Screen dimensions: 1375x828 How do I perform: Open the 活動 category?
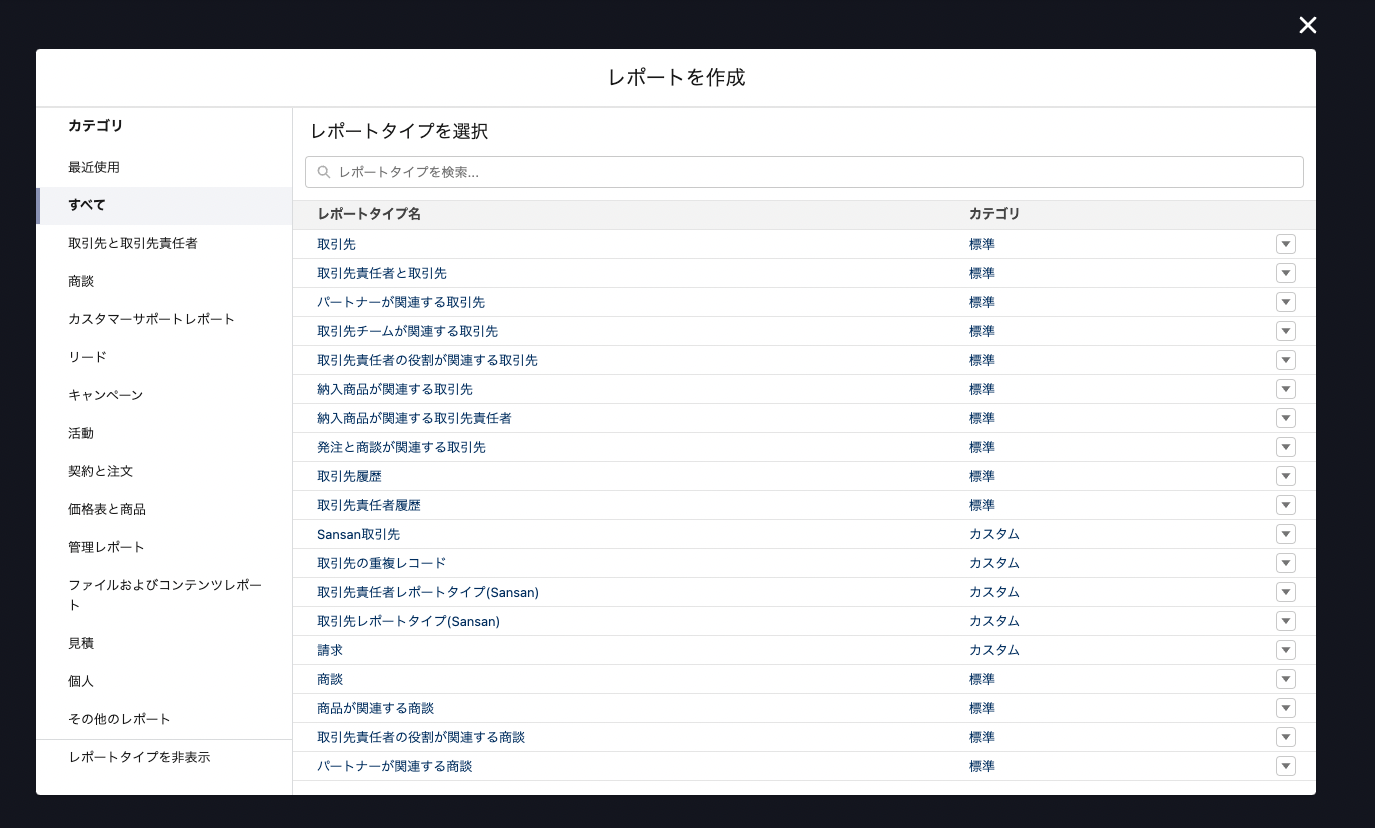(164, 433)
